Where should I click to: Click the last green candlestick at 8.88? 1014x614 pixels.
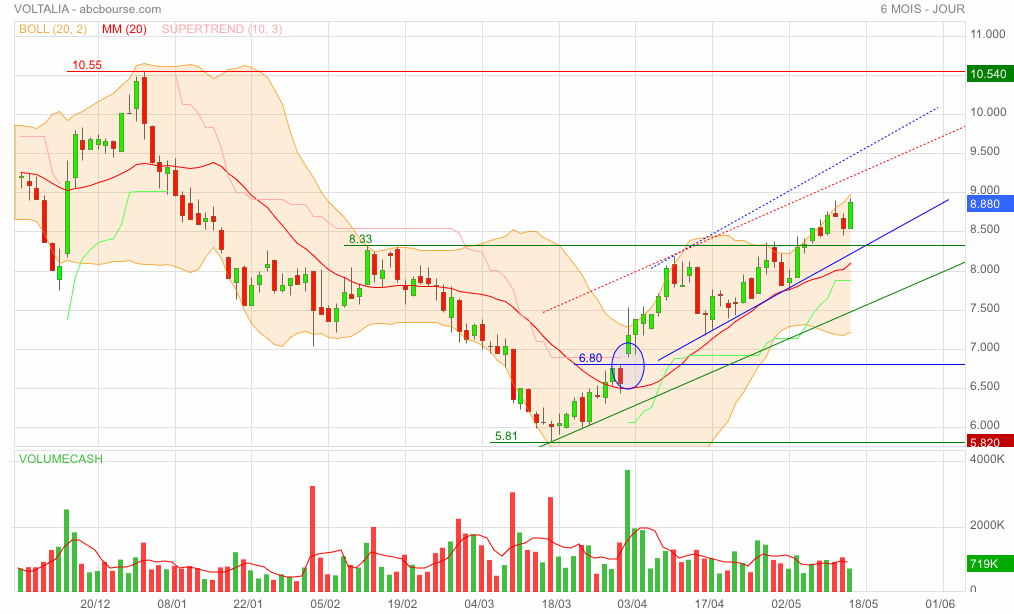[x=850, y=215]
